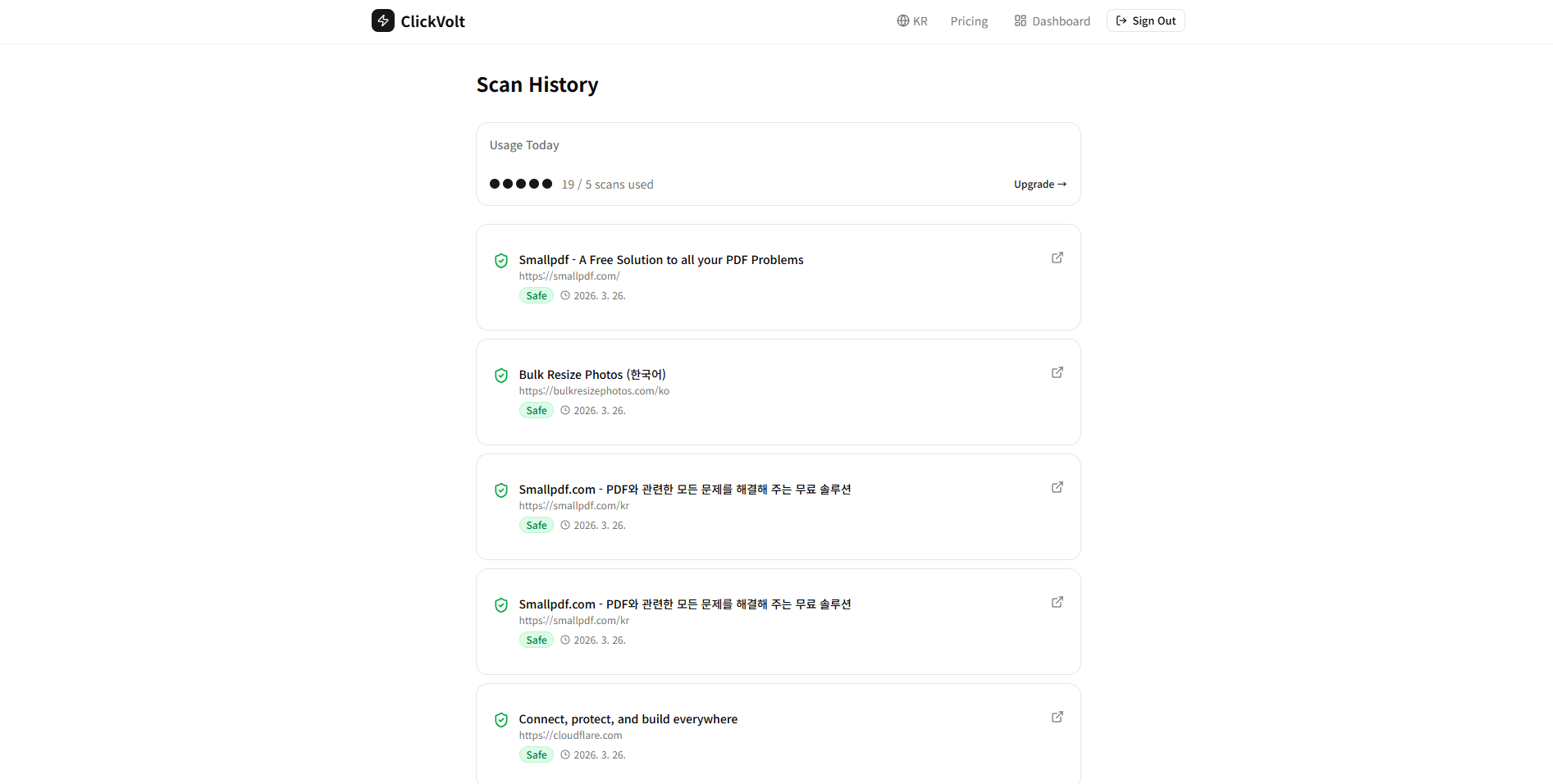Click the 2026. 3. 26. date under Bulk Resize Photos
The height and width of the screenshot is (784, 1553).
pos(600,411)
